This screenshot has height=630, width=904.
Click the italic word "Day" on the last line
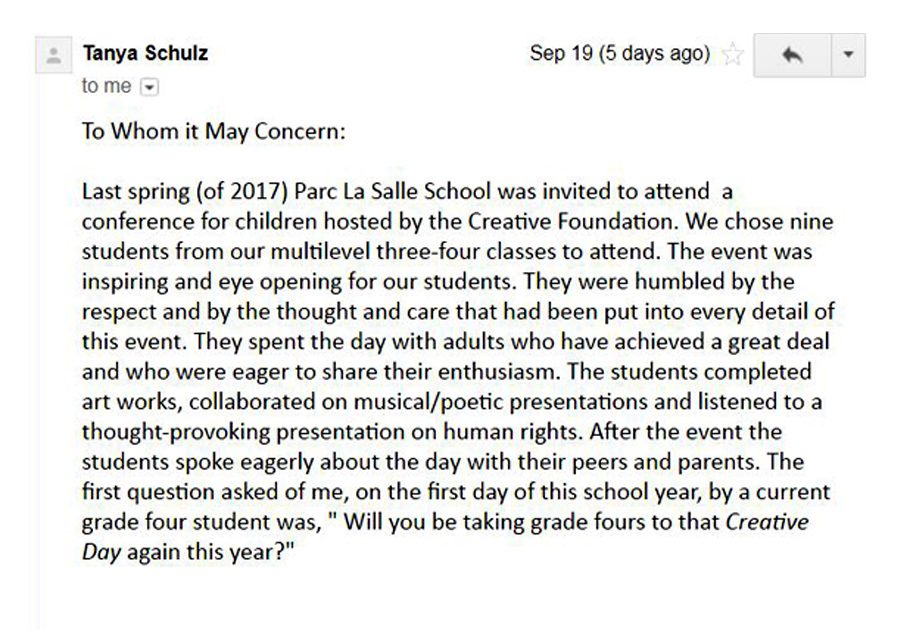click(101, 553)
